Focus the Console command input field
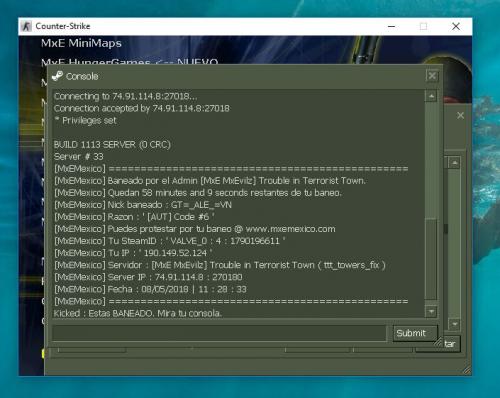 pos(219,333)
